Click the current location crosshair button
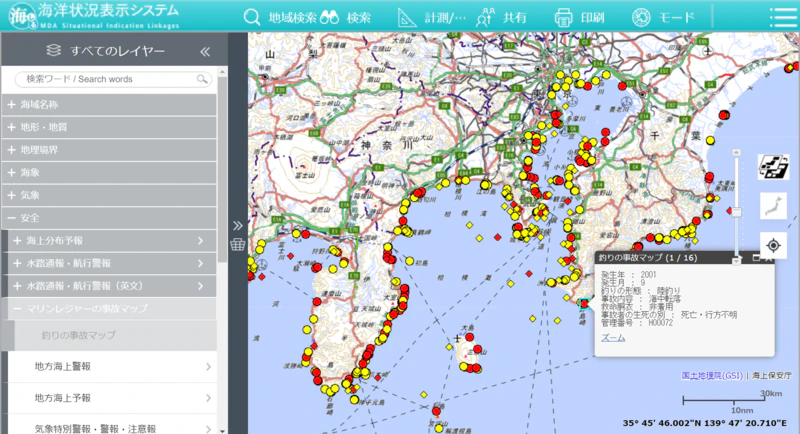800x434 pixels. click(773, 245)
